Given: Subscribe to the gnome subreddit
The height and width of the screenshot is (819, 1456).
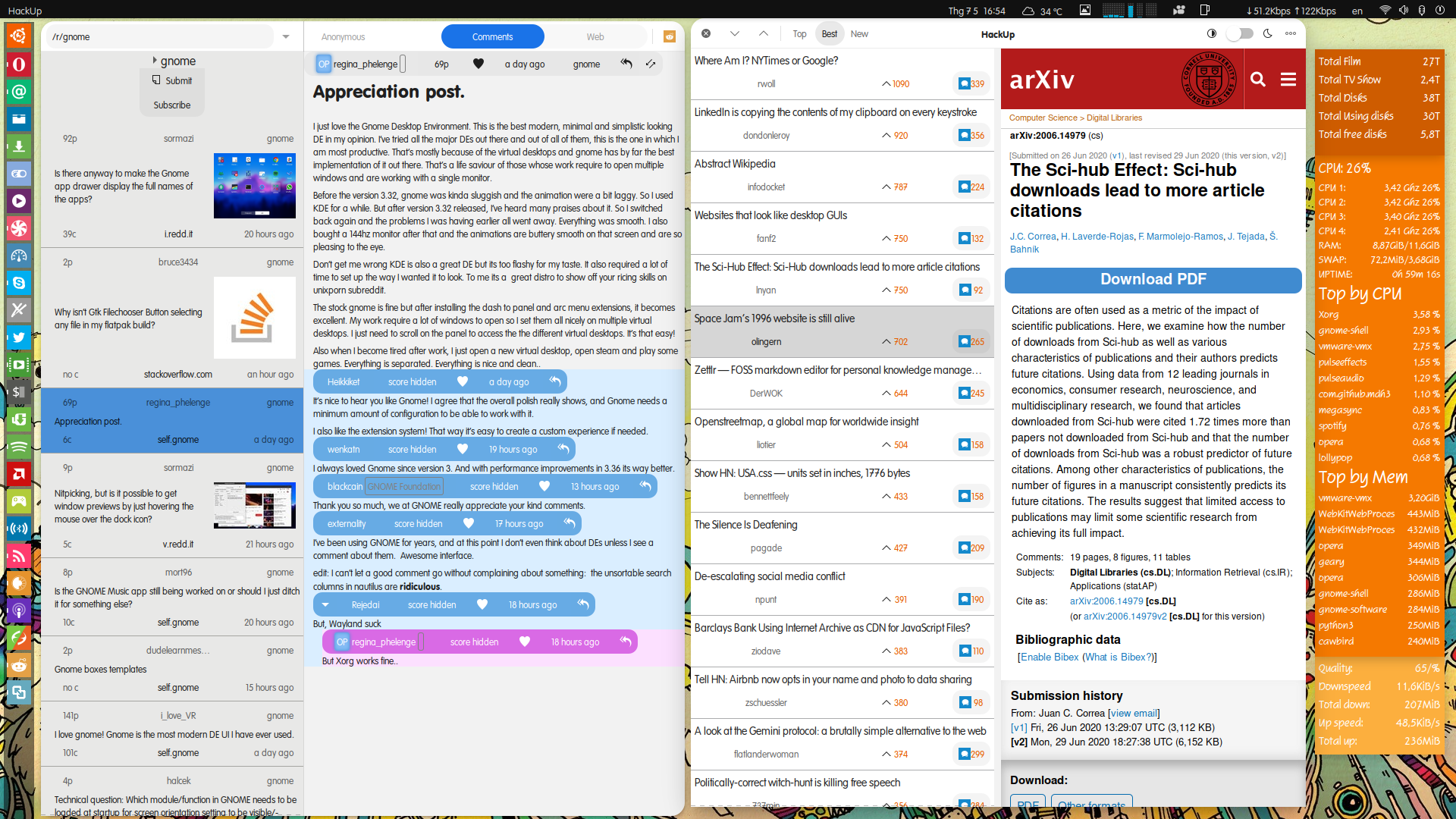Looking at the screenshot, I should pos(172,105).
